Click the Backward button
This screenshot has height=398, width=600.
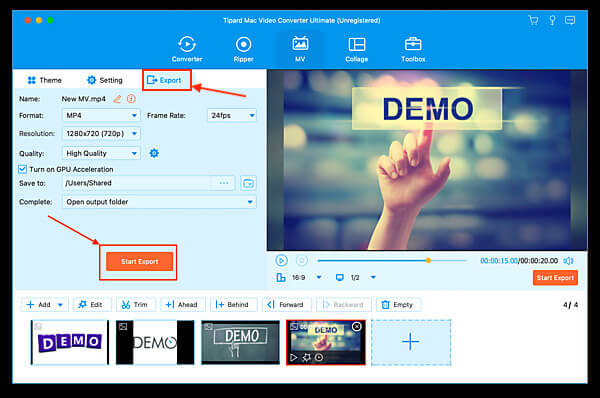[x=343, y=305]
